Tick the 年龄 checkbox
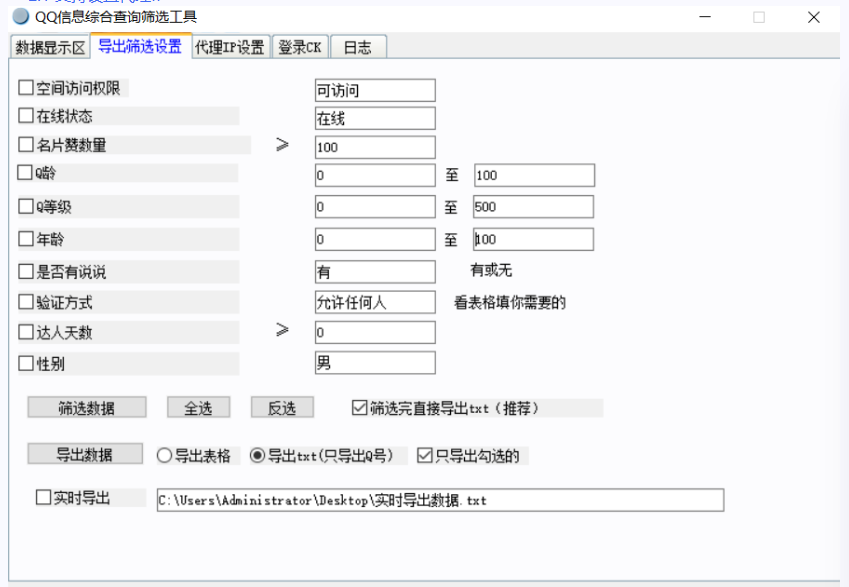The image size is (849, 587). (25, 239)
